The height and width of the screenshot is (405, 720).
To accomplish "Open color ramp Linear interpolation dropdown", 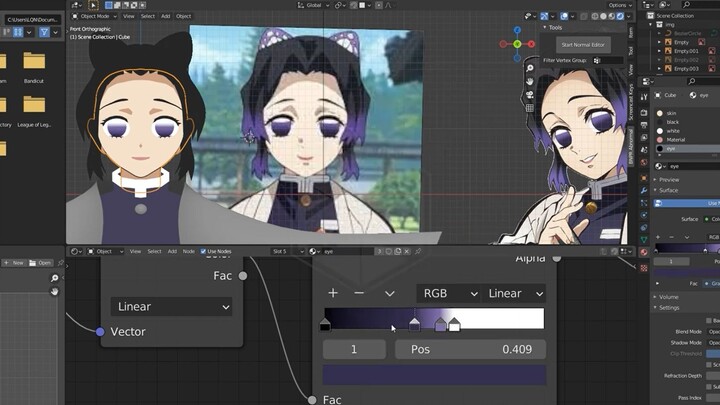I will pos(514,293).
